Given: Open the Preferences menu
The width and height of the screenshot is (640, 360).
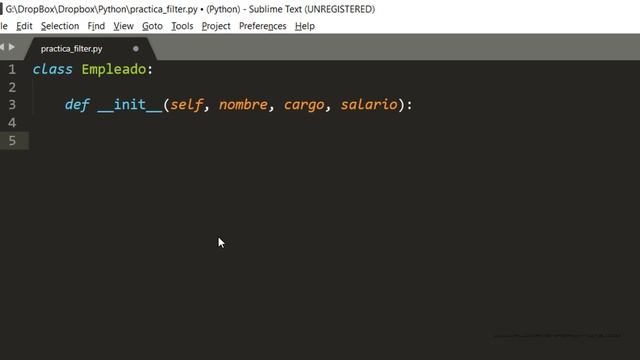Looking at the screenshot, I should coord(262,26).
